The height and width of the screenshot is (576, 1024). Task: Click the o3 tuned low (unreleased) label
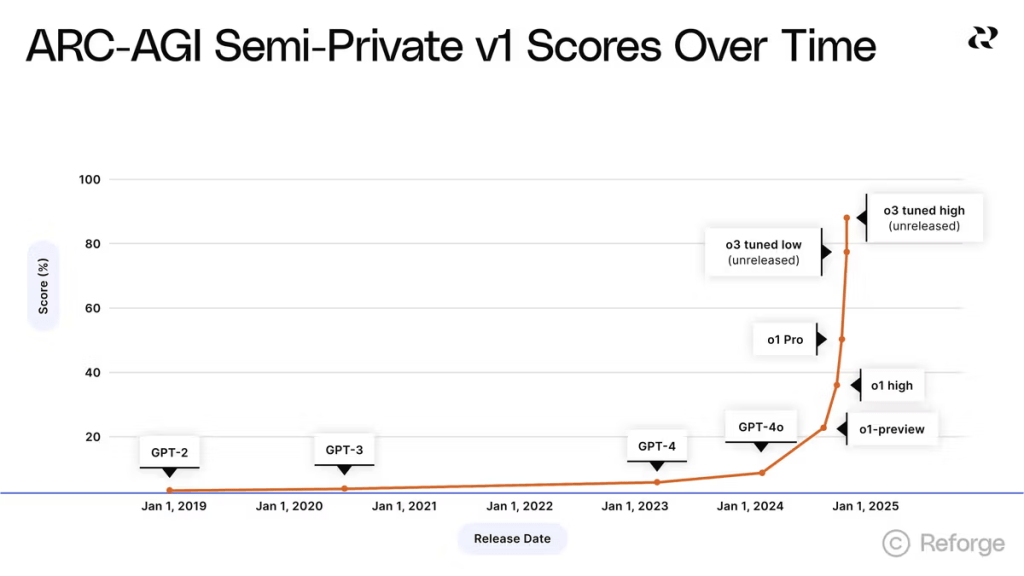pyautogui.click(x=764, y=252)
